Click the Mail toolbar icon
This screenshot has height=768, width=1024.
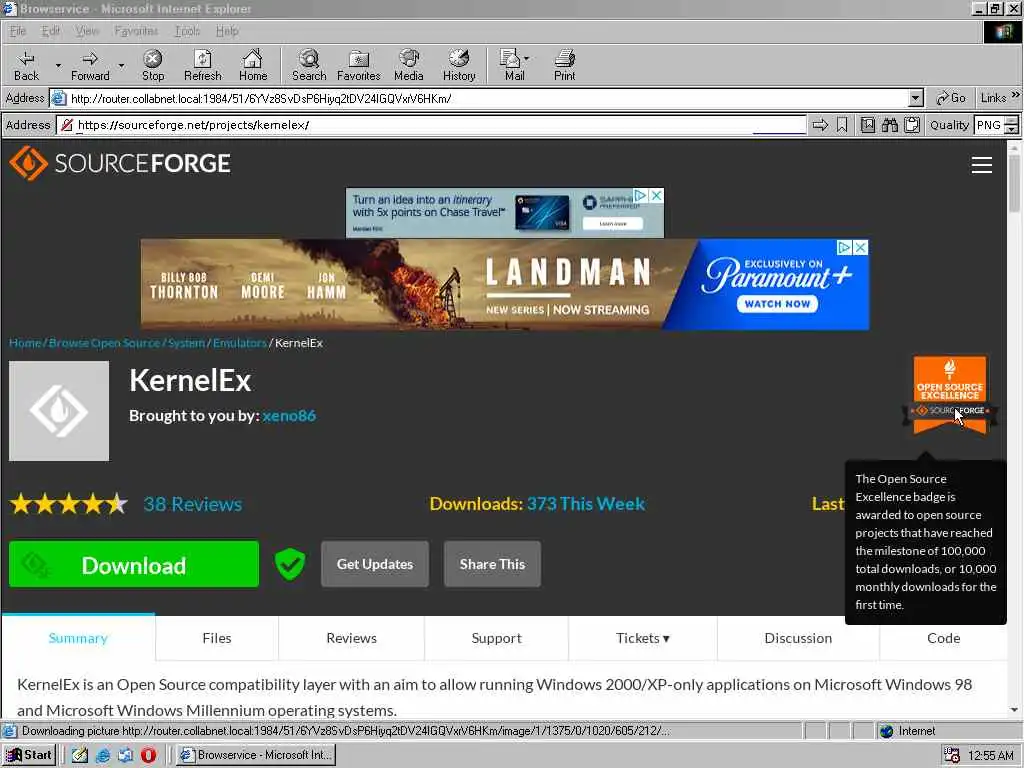point(510,65)
